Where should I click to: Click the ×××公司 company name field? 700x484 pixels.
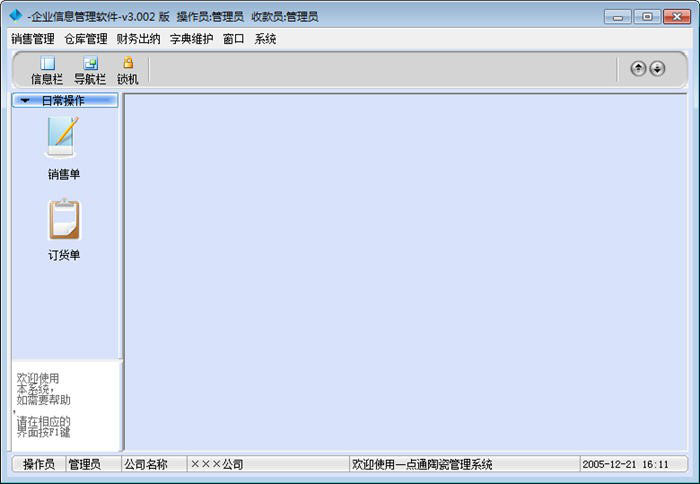[x=267, y=464]
